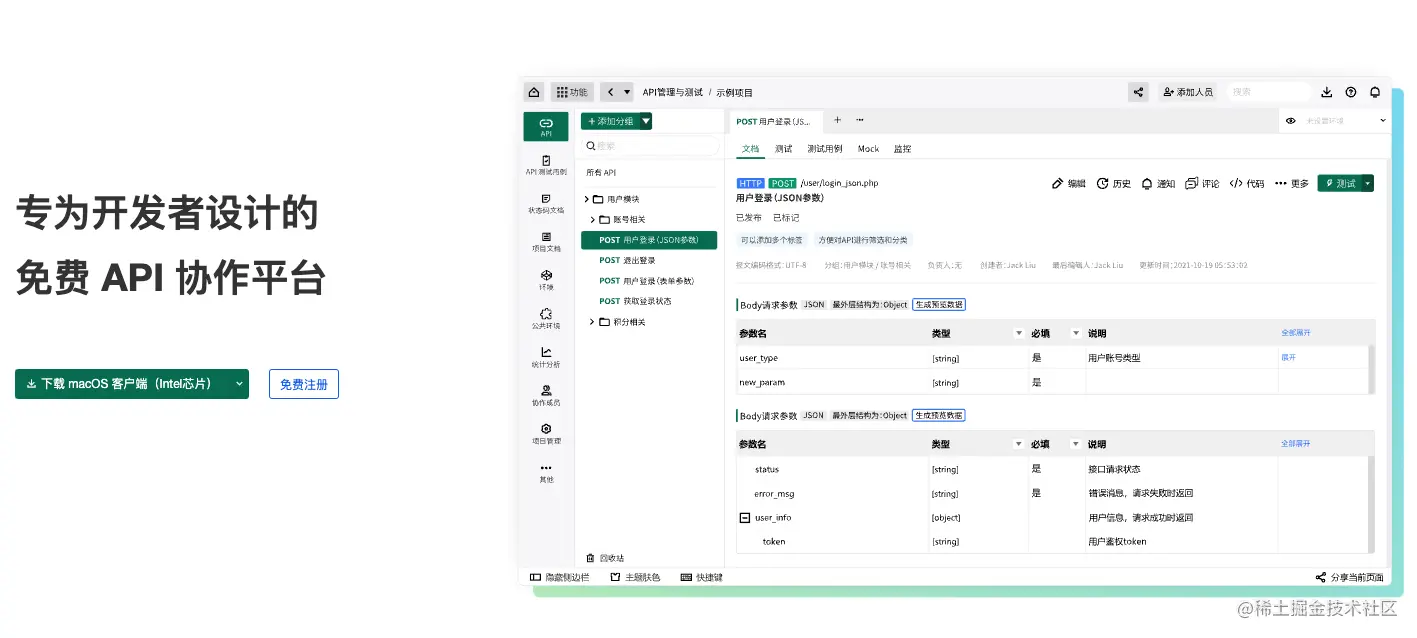Click 分享当前页面 at bottom right
Image resolution: width=1417 pixels, height=638 pixels.
pos(1350,577)
